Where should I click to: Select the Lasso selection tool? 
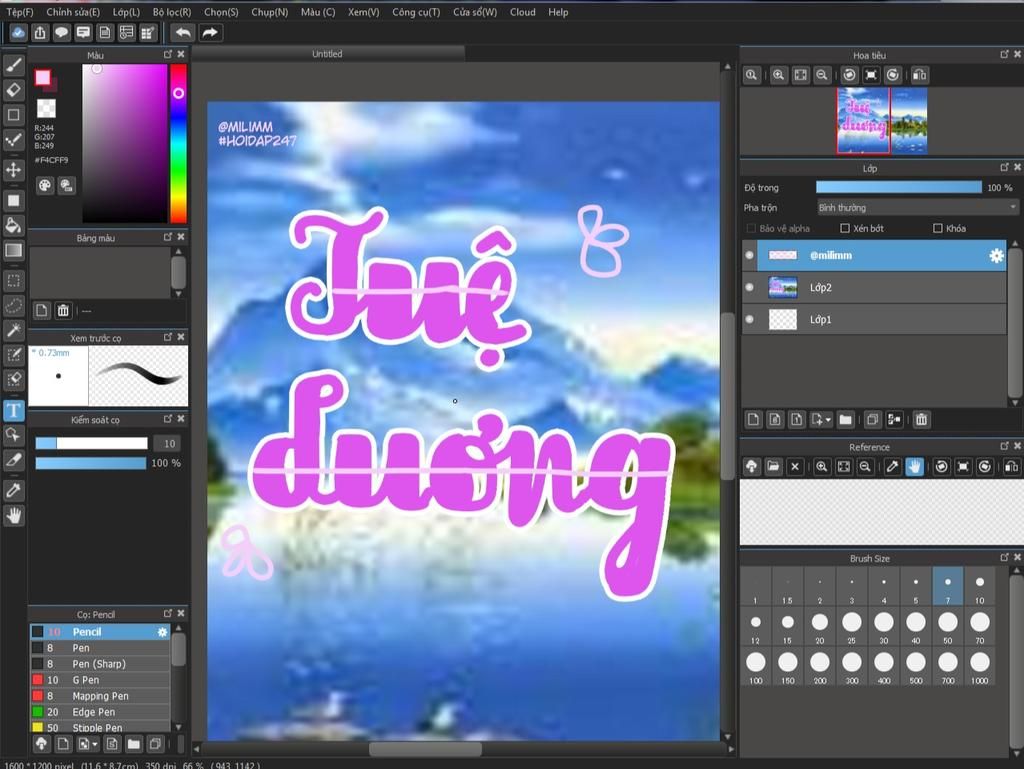pyautogui.click(x=14, y=306)
